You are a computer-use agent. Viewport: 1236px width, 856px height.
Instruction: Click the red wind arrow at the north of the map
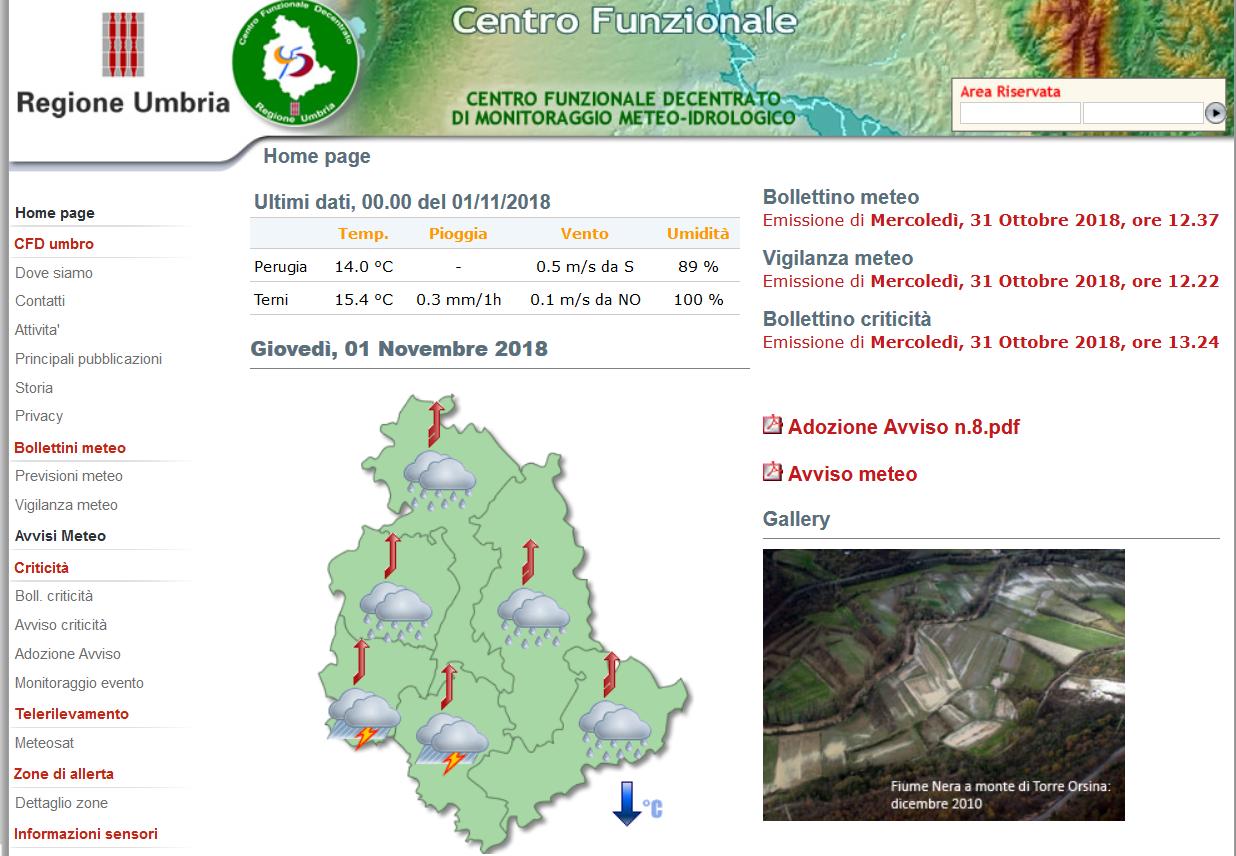pyautogui.click(x=435, y=424)
